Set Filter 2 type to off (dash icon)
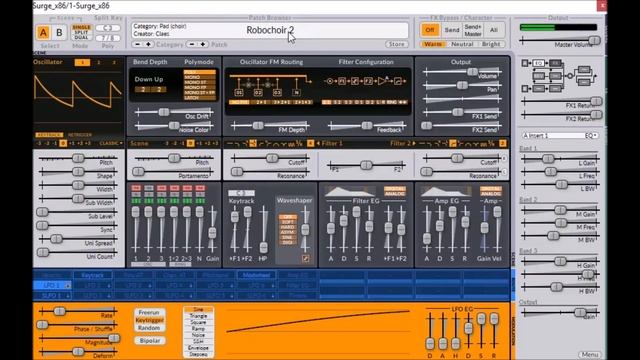640x360 pixels. (421, 143)
